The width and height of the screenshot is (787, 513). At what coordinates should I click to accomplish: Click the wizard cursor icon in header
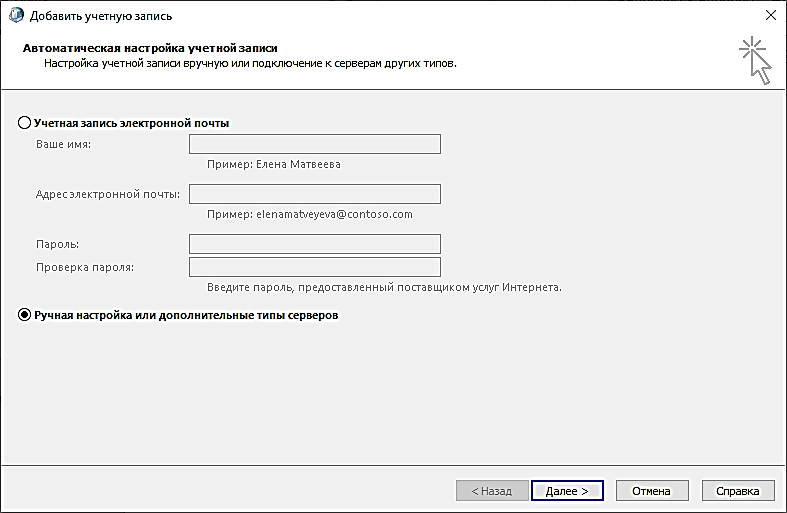point(755,61)
